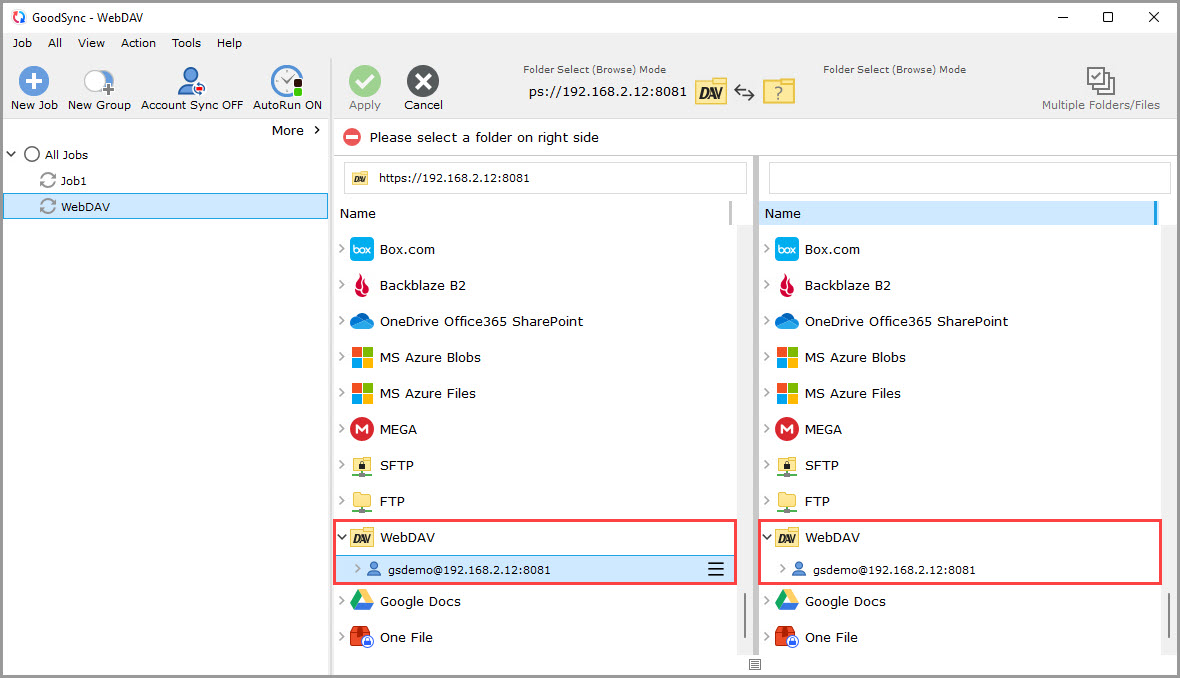Screen dimensions: 1180x678
Task: Click left pane vertical scrollbar
Action: 745,615
